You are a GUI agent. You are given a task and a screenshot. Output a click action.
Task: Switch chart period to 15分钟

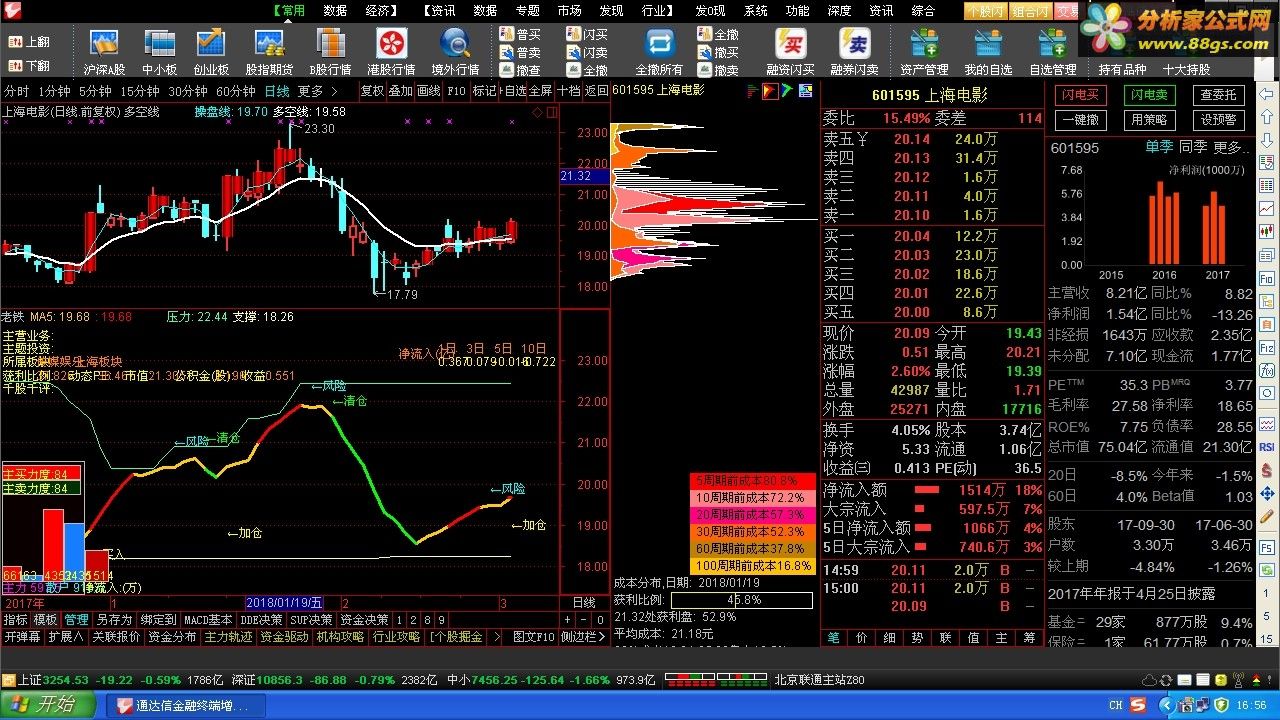(x=139, y=90)
